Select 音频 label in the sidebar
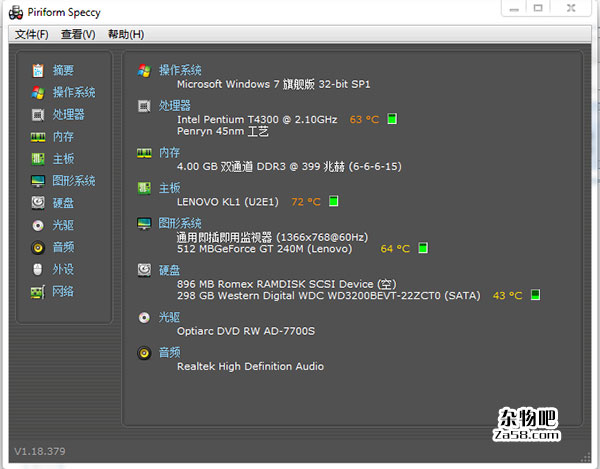Image resolution: width=600 pixels, height=469 pixels. click(63, 248)
